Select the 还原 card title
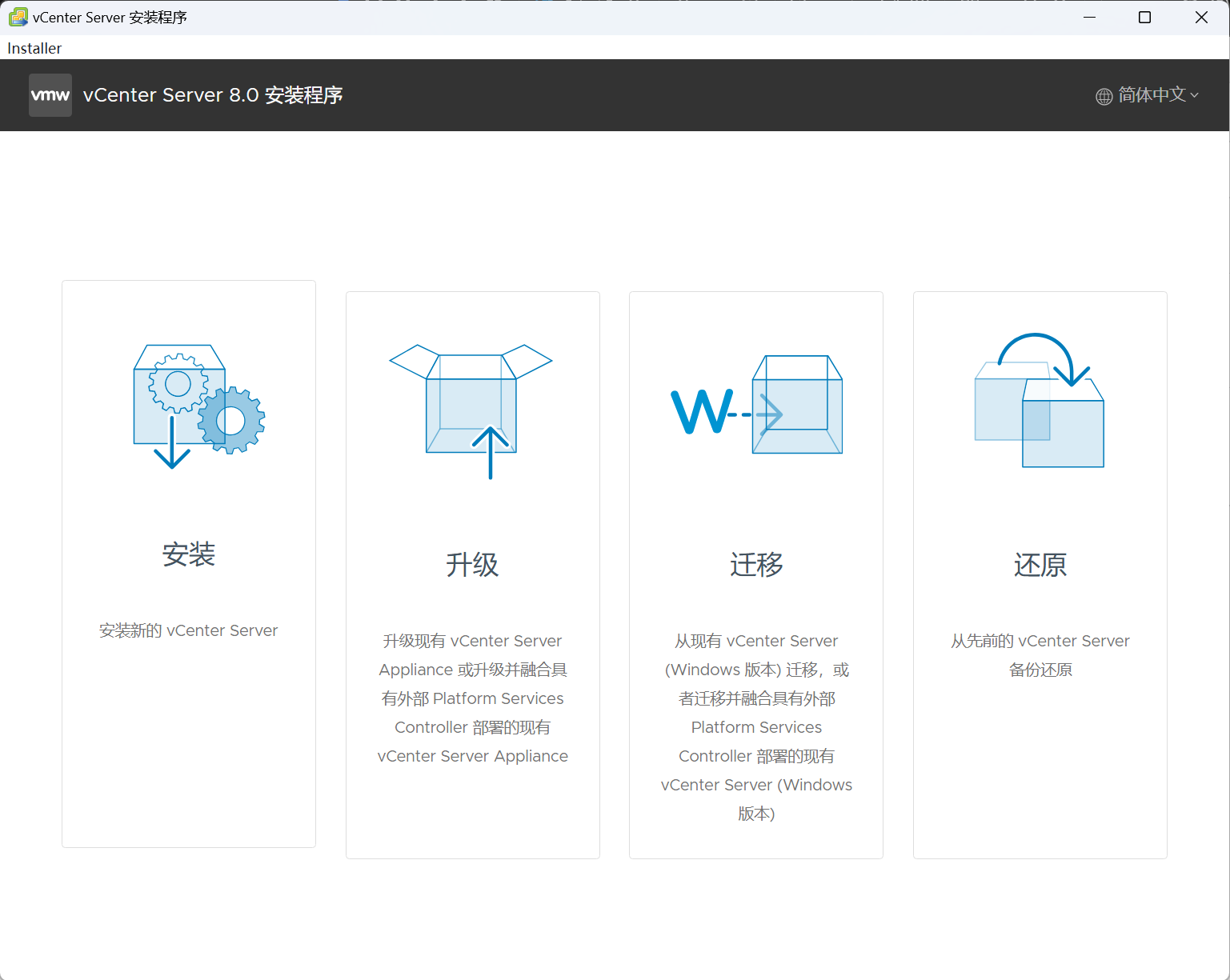The image size is (1230, 980). point(1040,565)
